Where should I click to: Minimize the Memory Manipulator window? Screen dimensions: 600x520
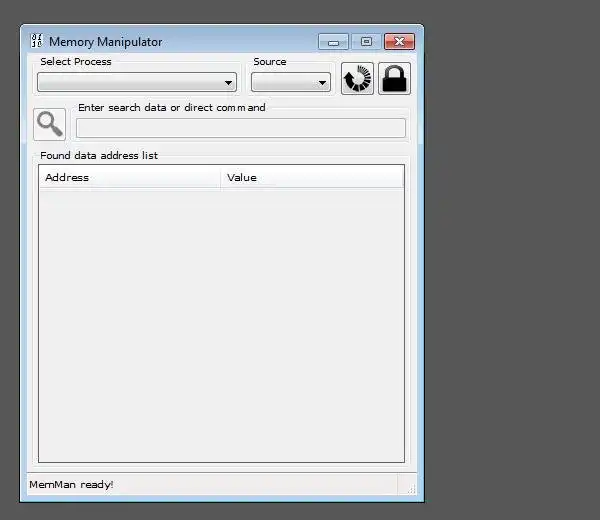[x=333, y=42]
